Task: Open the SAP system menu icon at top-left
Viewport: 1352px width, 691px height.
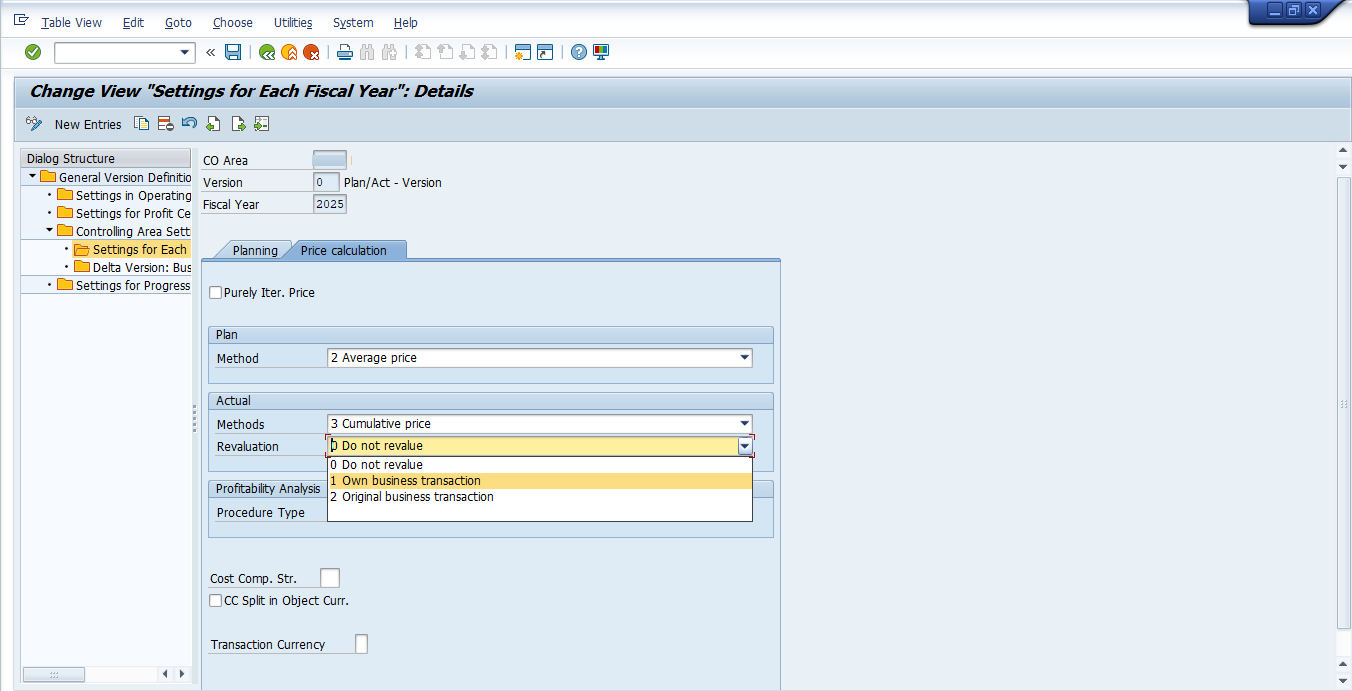Action: pyautogui.click(x=21, y=21)
